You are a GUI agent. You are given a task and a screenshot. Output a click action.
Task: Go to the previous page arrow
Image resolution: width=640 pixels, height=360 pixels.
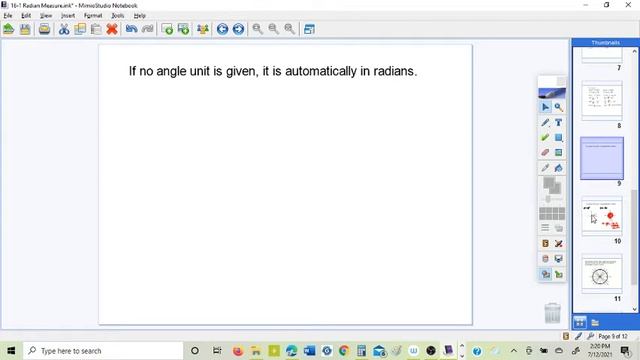[x=222, y=29]
